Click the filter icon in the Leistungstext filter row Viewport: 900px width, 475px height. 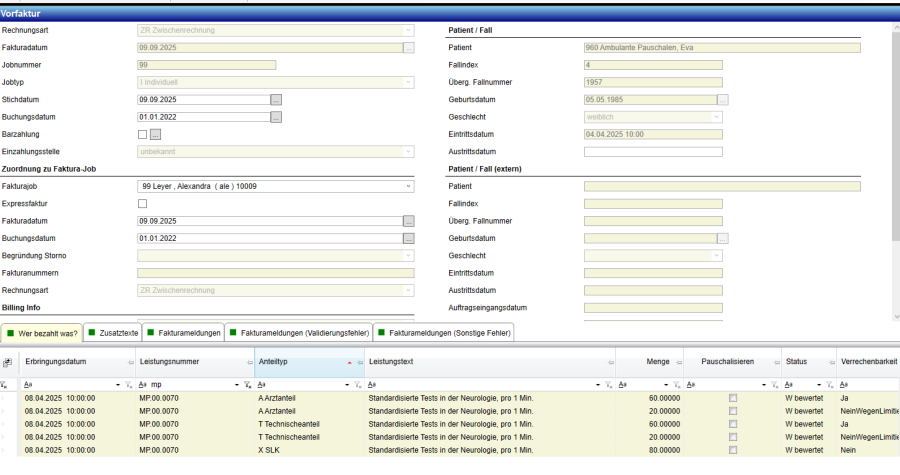(609, 384)
